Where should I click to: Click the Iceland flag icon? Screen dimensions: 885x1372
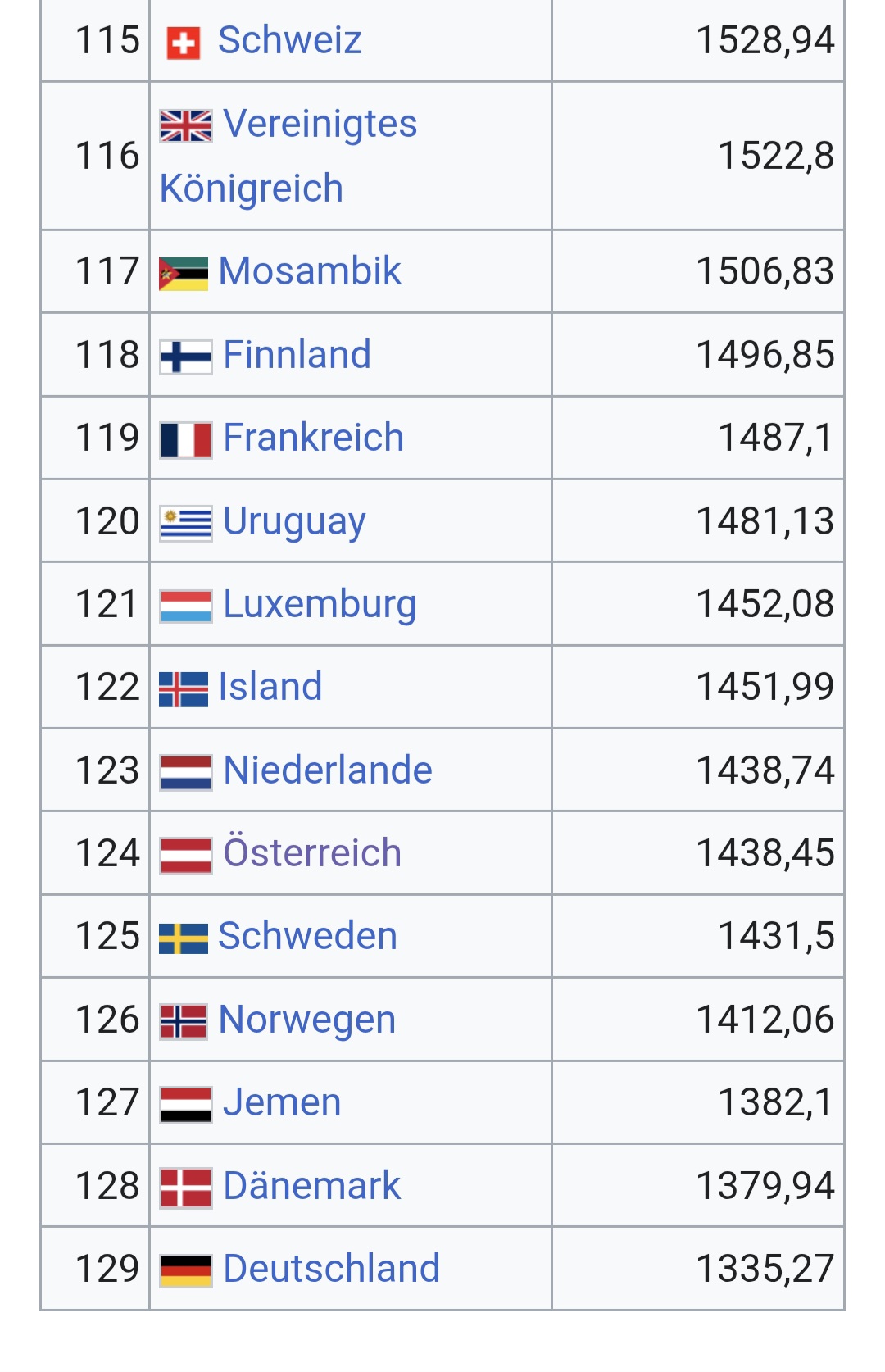click(x=184, y=689)
